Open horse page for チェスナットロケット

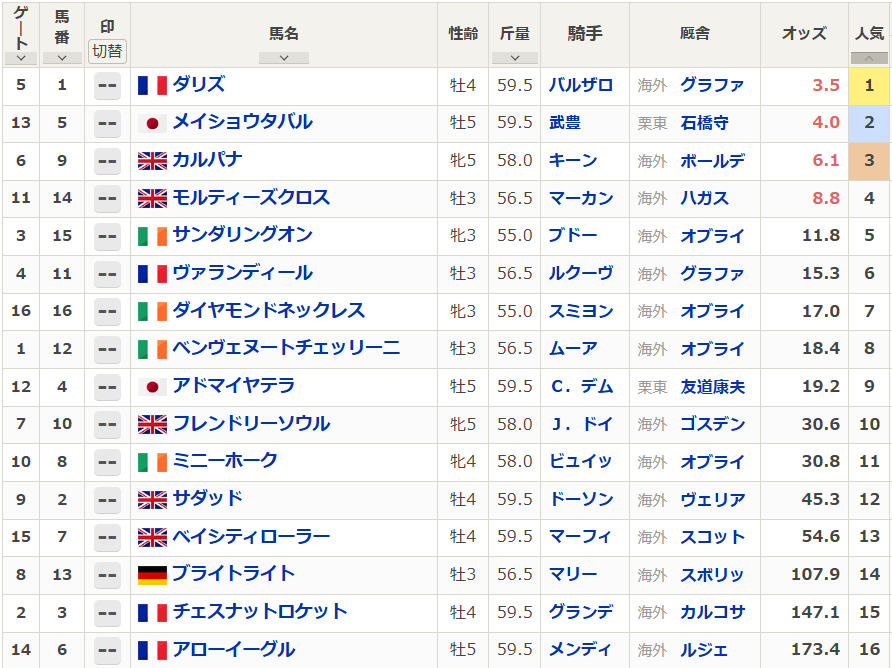point(260,612)
